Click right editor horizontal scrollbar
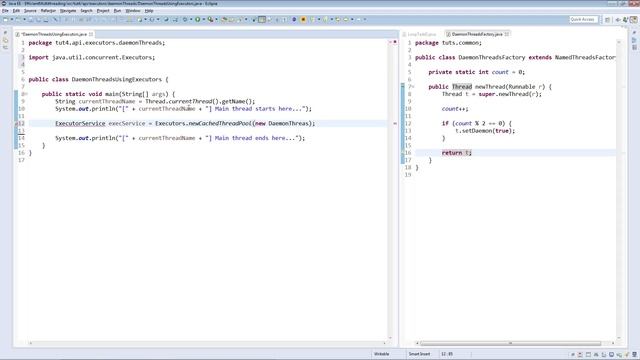This screenshot has height=360, width=640. [x=510, y=343]
